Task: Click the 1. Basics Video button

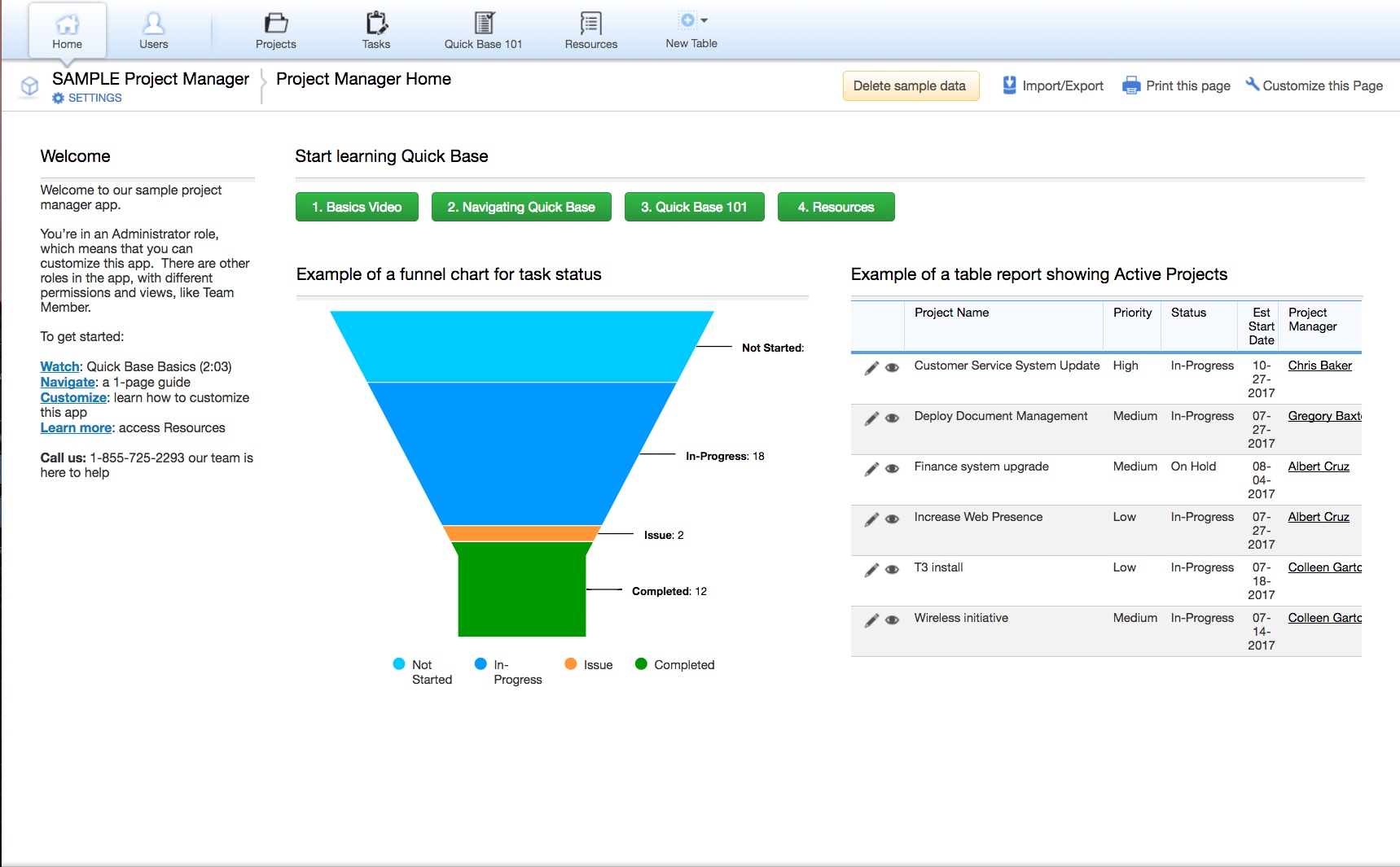Action: 357,207
